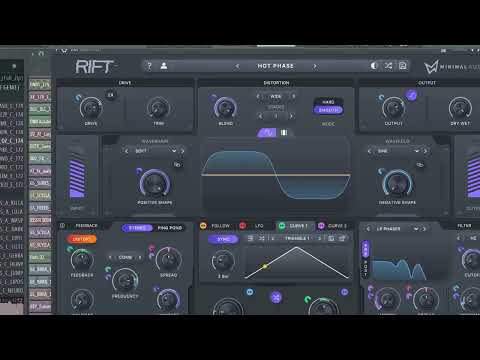Click the Positive Shape knob

tap(155, 184)
